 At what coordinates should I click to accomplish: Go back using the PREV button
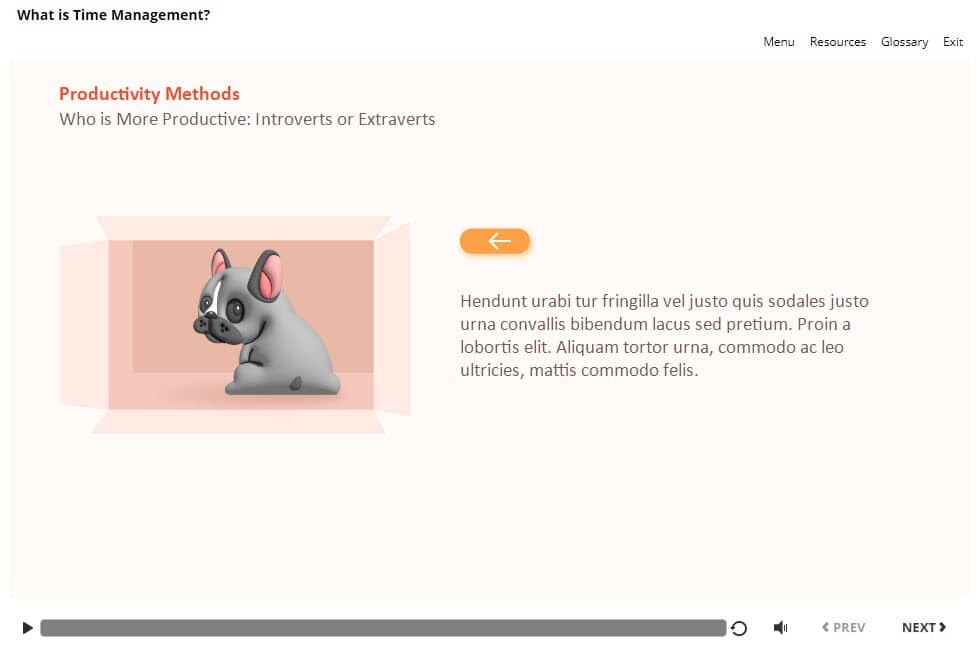pyautogui.click(x=844, y=627)
